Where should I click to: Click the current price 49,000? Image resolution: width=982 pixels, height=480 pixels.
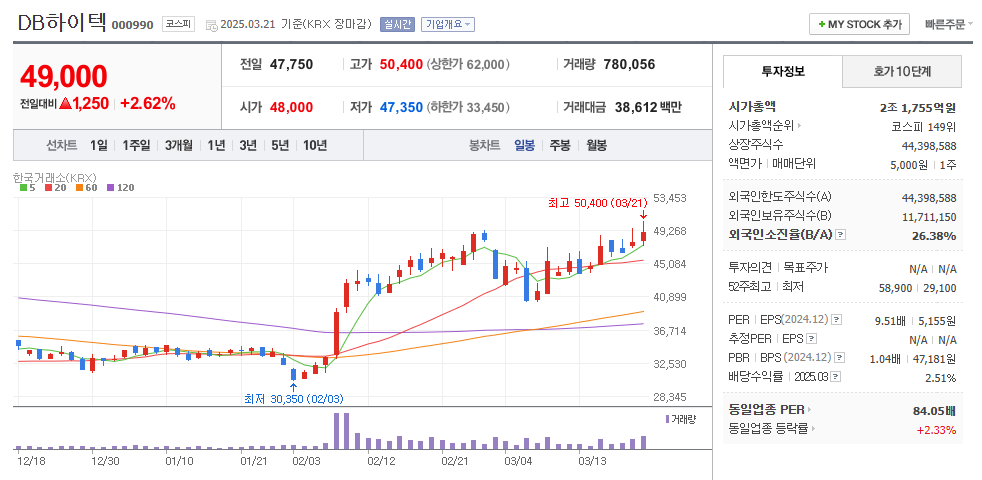click(64, 76)
